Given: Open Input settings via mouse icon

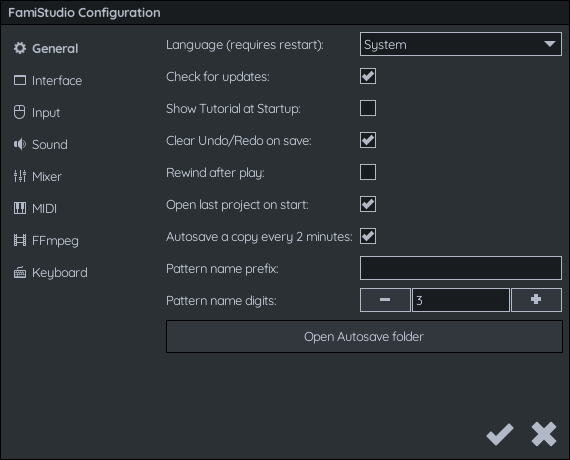Looking at the screenshot, I should (20, 112).
